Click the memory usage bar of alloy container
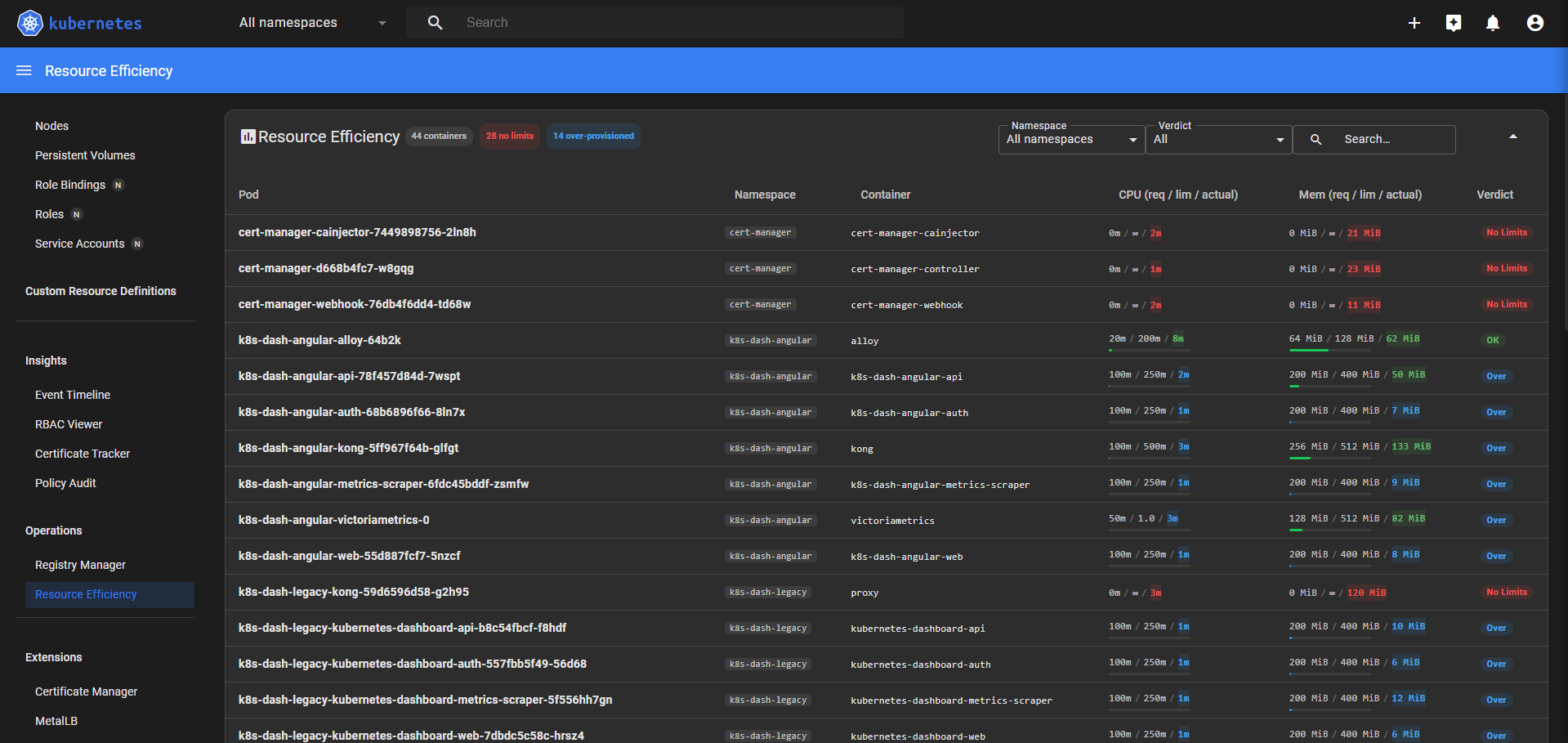 (1332, 350)
